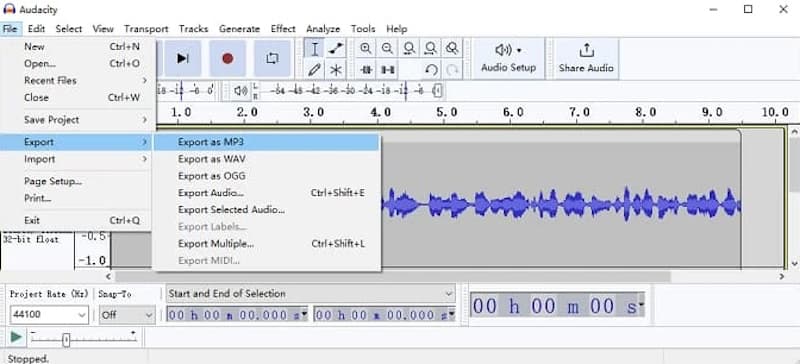The width and height of the screenshot is (800, 364).
Task: Click the large audio position time display
Action: 554,306
